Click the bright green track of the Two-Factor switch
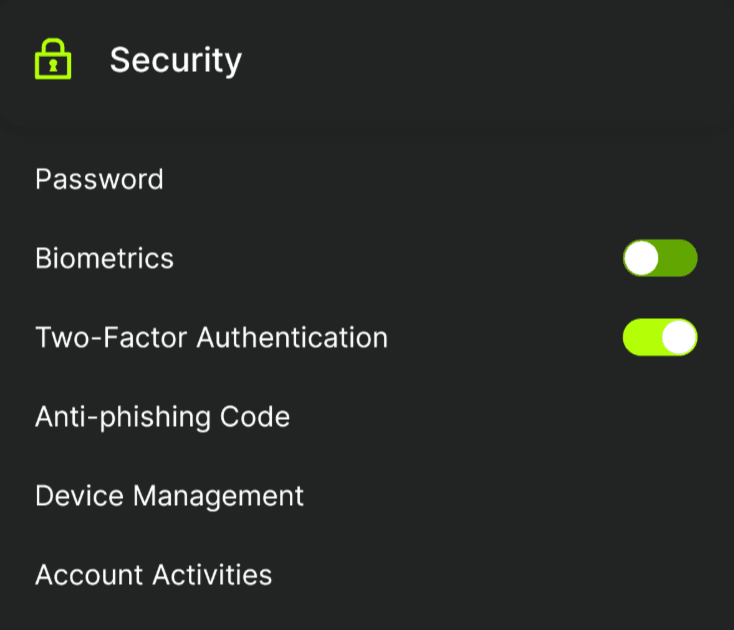This screenshot has width=734, height=630. 642,337
